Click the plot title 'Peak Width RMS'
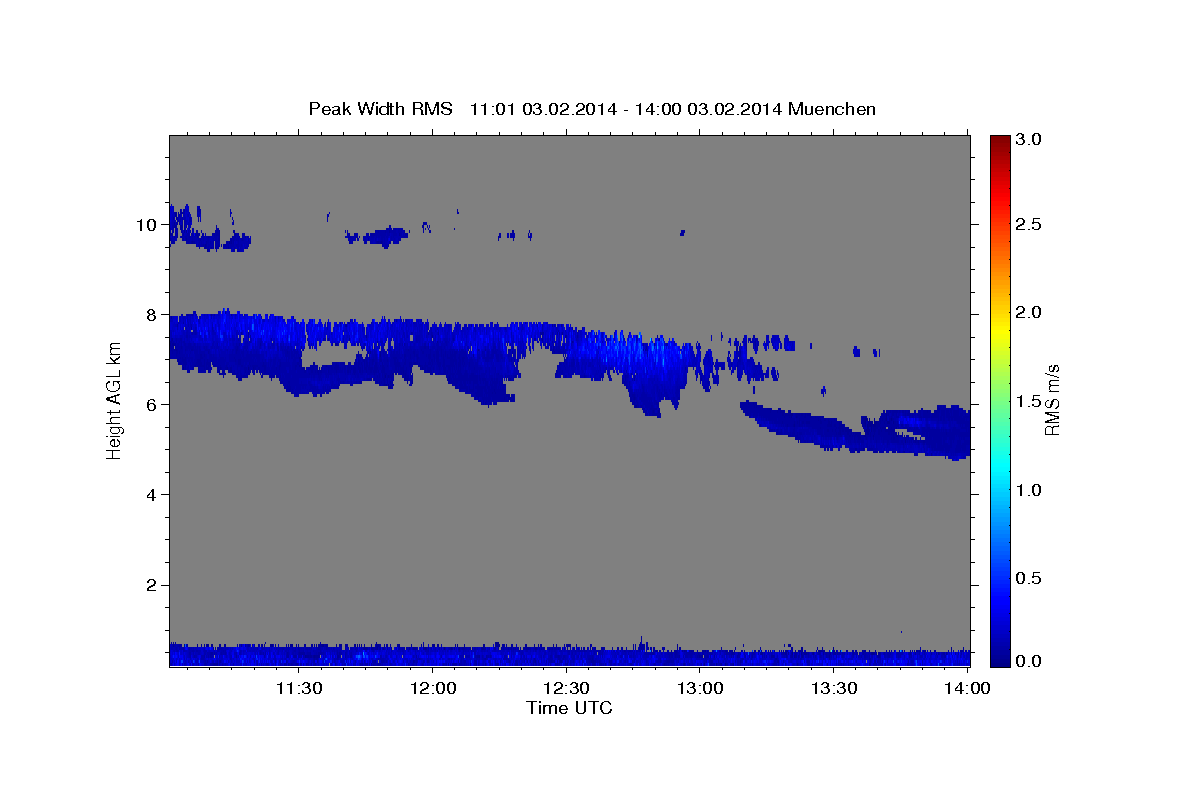Viewport: 1200px width, 800px height. [x=380, y=109]
